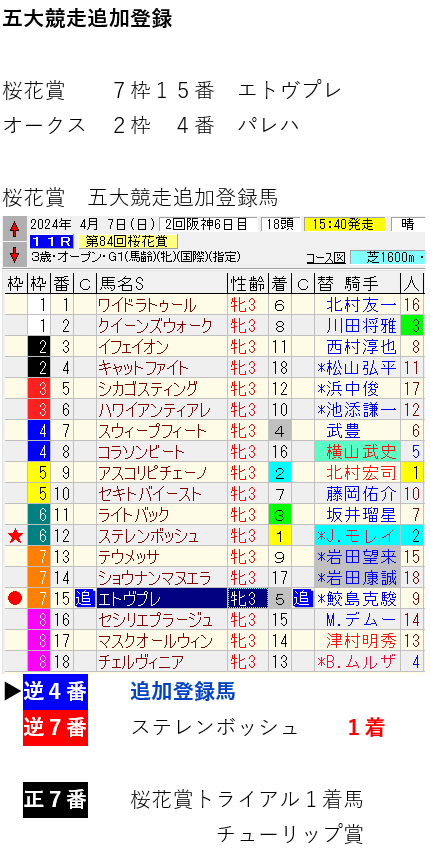Viewport: 430px width, 850px height.
Task: Click the red star mark beside Stellenbosch row
Action: (x=15, y=536)
